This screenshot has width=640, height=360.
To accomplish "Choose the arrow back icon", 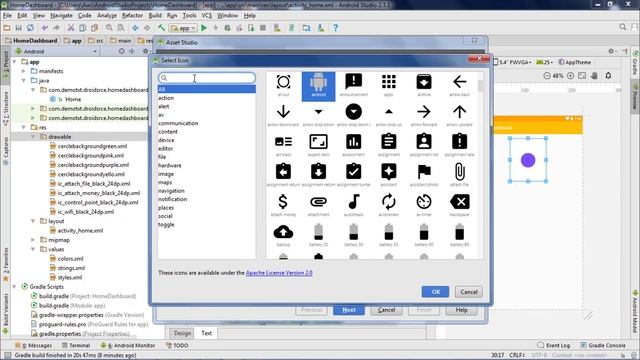I will [459, 85].
